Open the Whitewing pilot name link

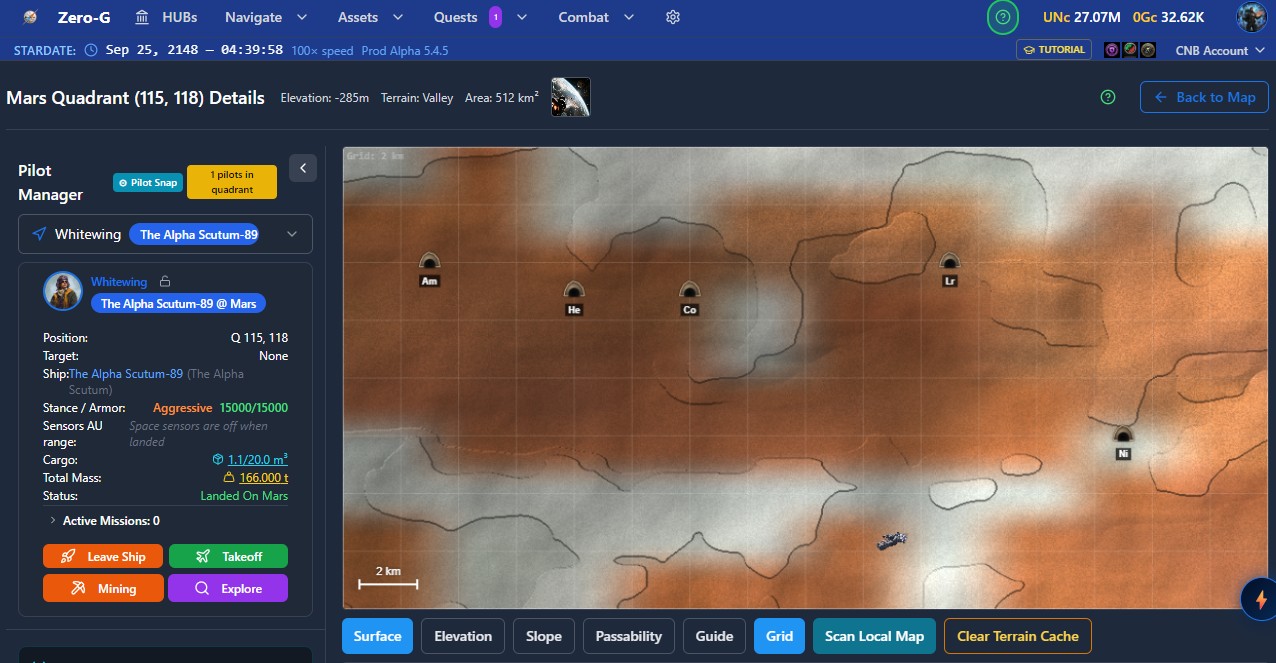[119, 282]
